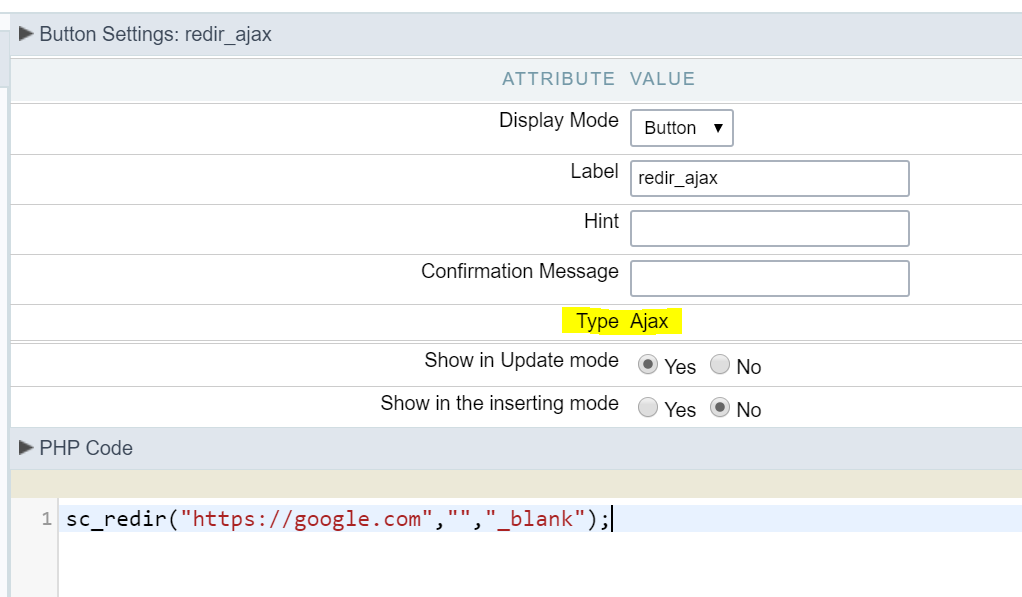Collapse the Button Settings section triangle

pyautogui.click(x=26, y=33)
